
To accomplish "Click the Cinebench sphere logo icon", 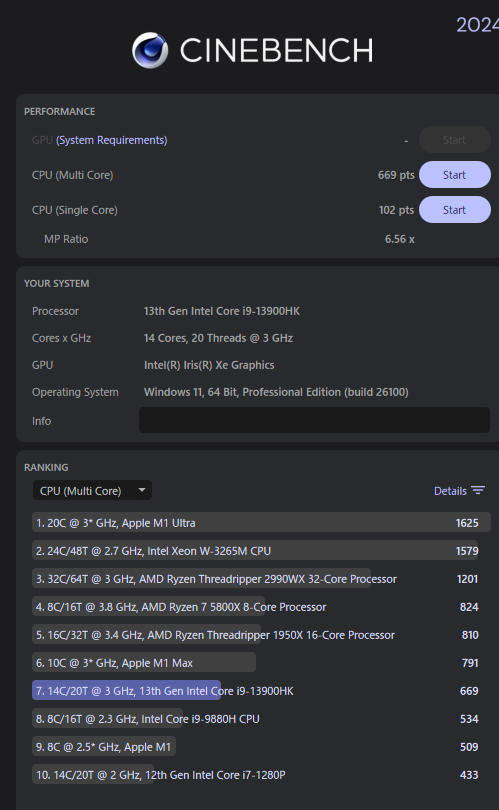I will [150, 50].
